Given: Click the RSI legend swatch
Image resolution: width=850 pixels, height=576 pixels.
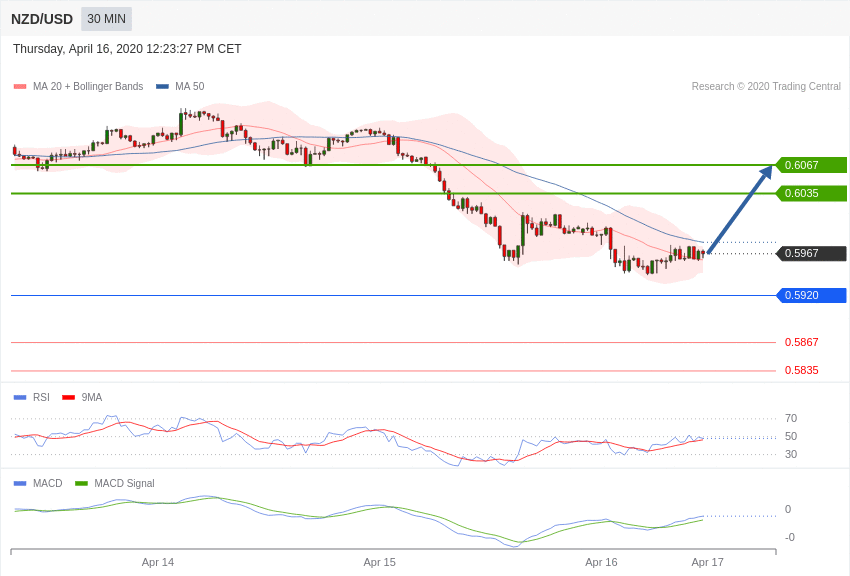Looking at the screenshot, I should tap(20, 397).
